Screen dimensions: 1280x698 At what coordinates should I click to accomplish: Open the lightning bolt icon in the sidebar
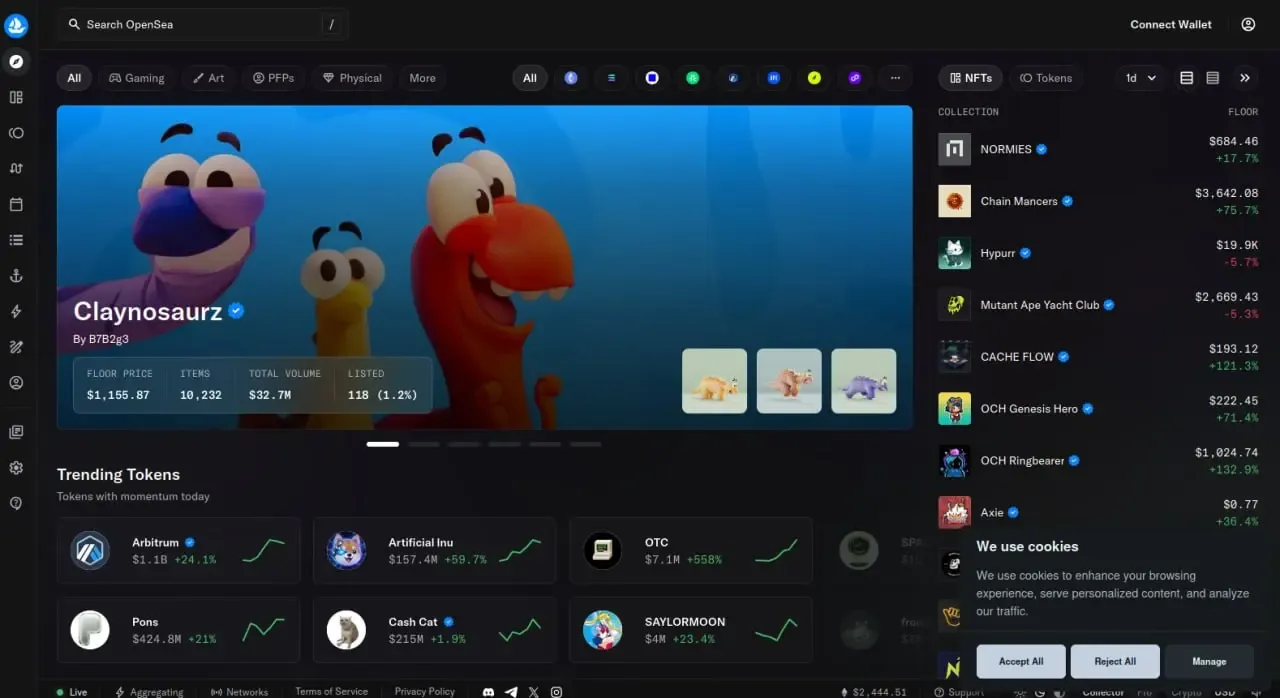point(16,312)
